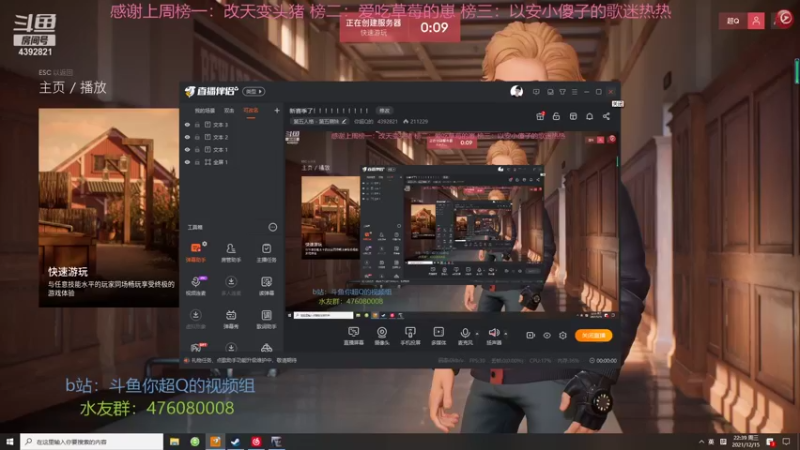
Task: Open the 读弹幕 tool
Action: 266,286
